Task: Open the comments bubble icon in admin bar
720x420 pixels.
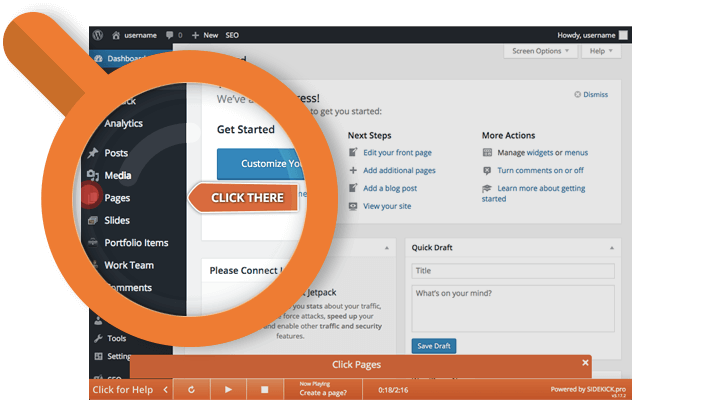Action: [x=171, y=34]
